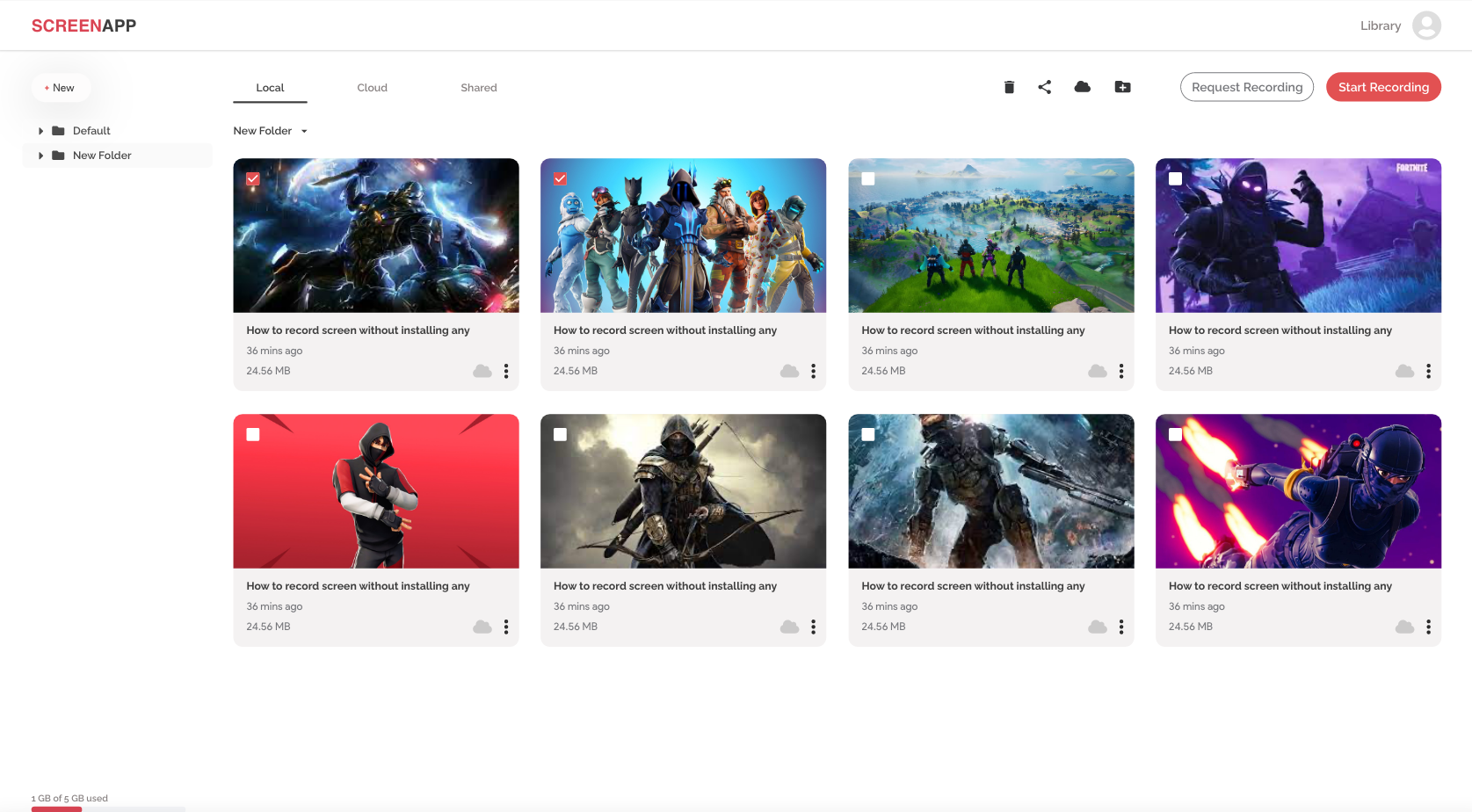The image size is (1472, 812).
Task: Switch to the Shared tab
Action: [x=478, y=88]
